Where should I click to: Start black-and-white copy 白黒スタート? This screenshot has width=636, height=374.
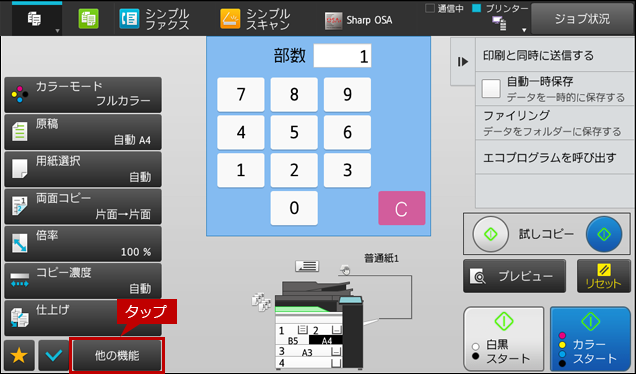[503, 339]
